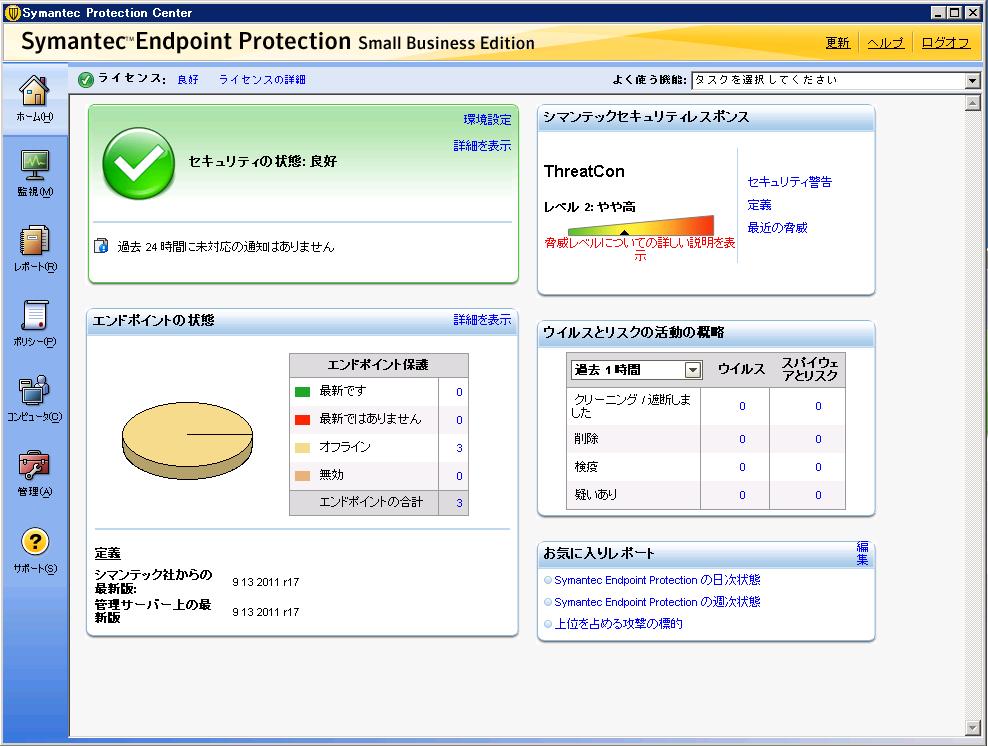Open セキュリティ警告 security alerts link
Viewport: 988px width, 746px height.
point(790,182)
